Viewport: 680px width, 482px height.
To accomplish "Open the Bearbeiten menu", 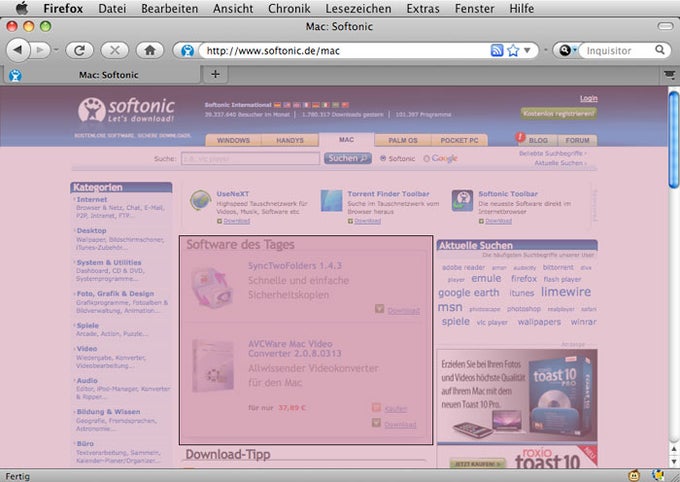I will 170,8.
